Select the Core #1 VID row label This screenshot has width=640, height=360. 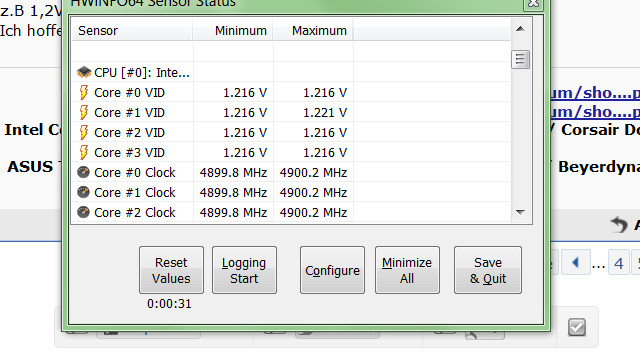point(129,113)
